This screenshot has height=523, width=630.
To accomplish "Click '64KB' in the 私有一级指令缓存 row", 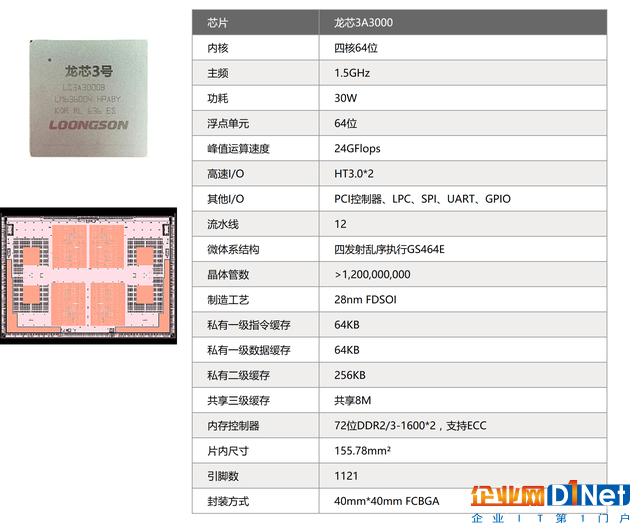I will 347,325.
